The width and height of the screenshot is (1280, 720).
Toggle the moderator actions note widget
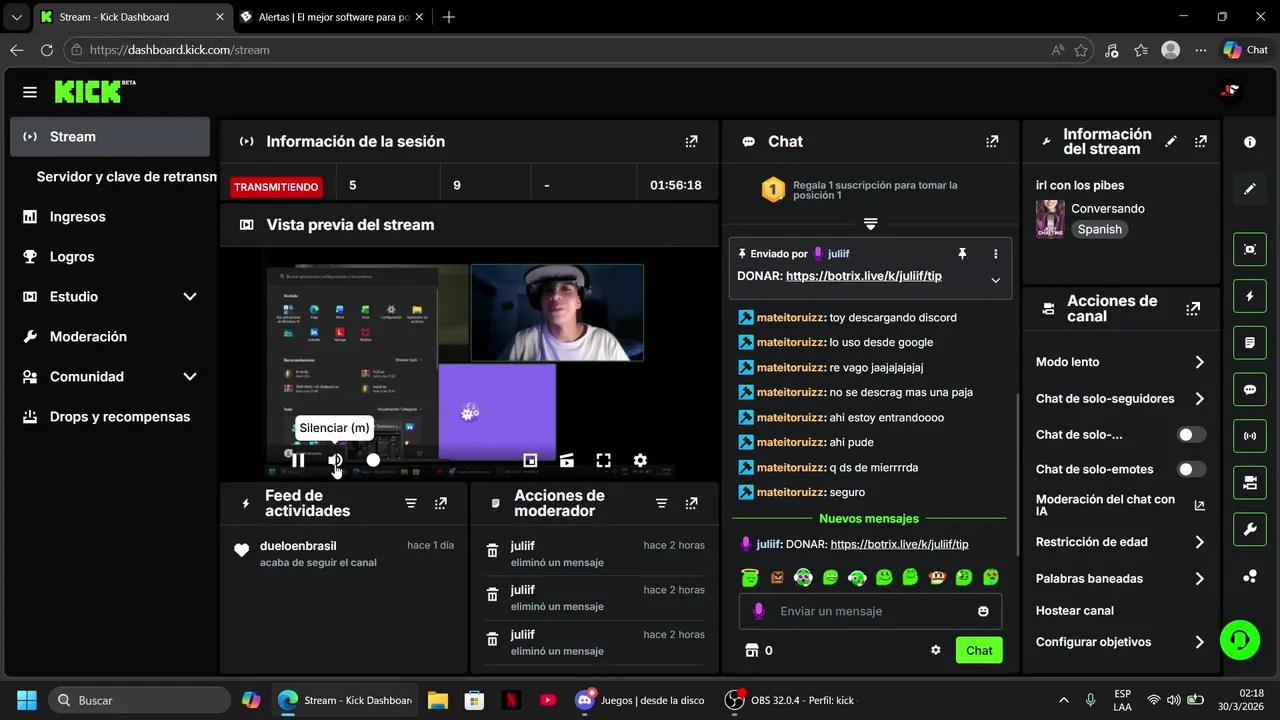point(1250,342)
